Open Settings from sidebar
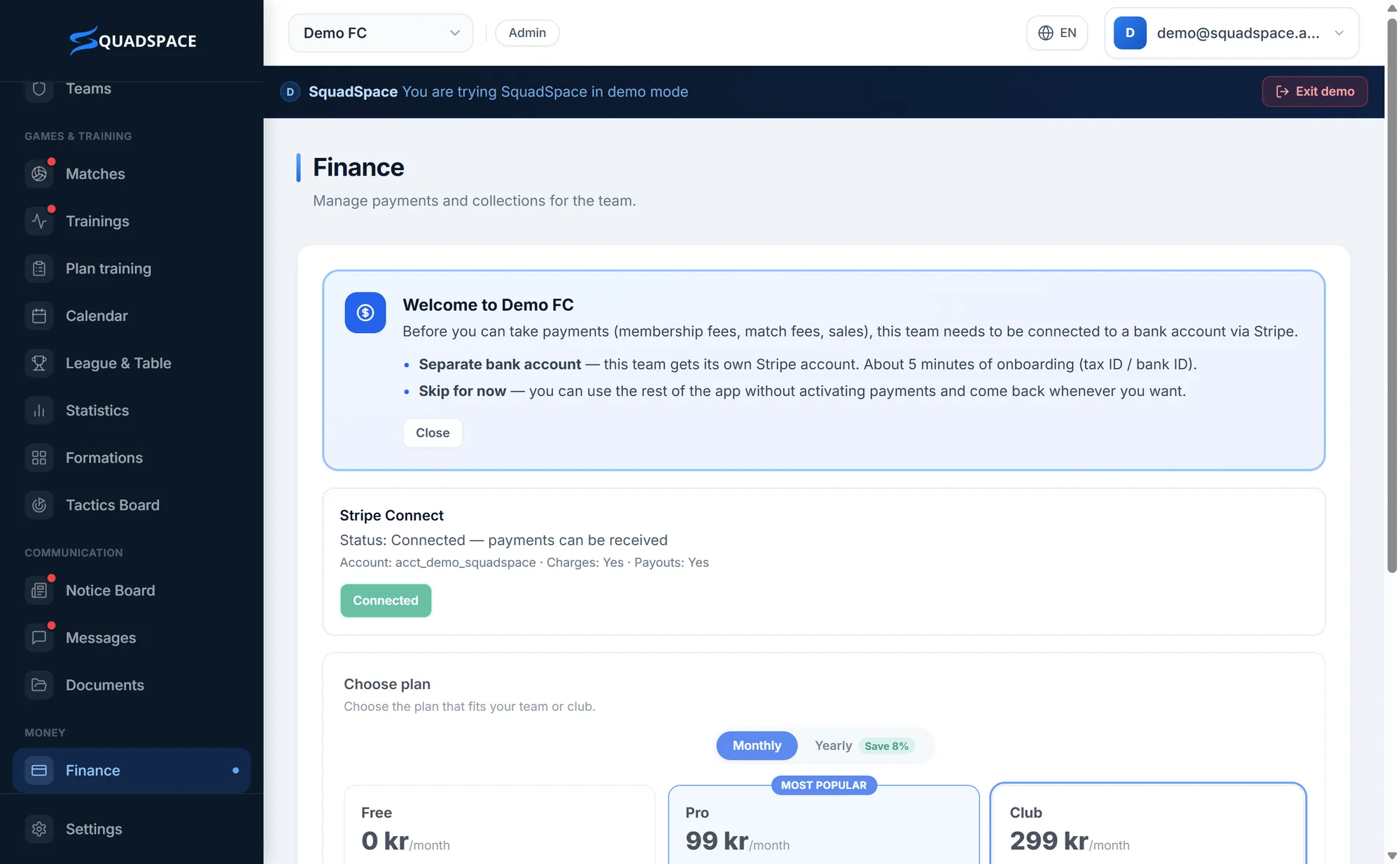The width and height of the screenshot is (1400, 864). click(x=132, y=829)
